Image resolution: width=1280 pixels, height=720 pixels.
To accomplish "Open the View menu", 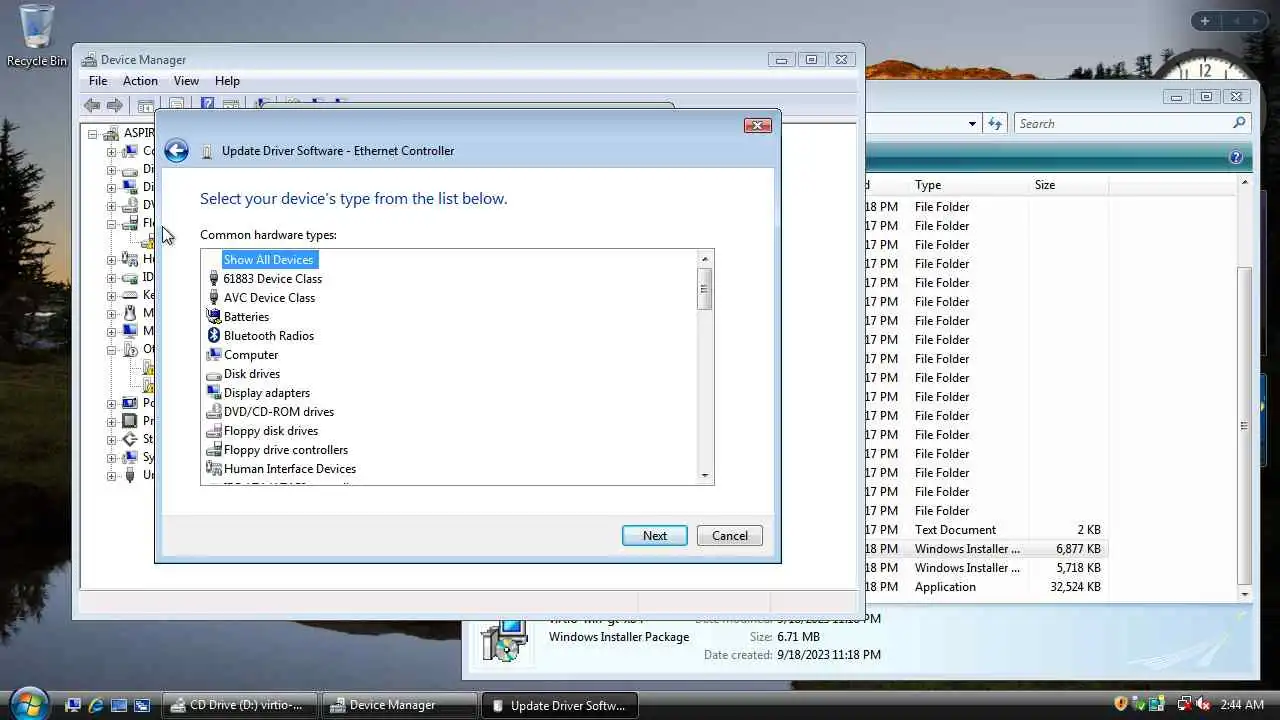I will point(186,81).
